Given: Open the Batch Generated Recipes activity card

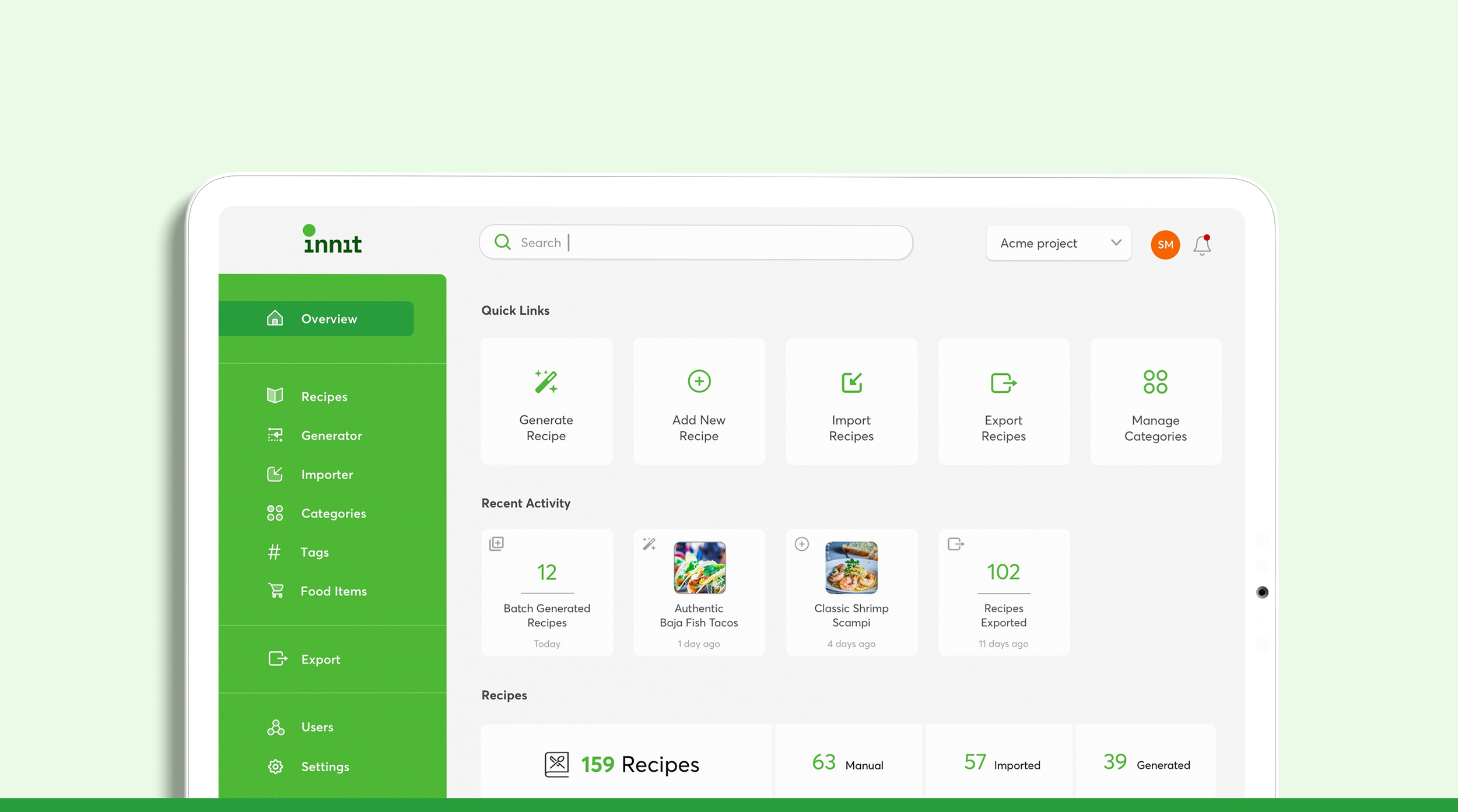Looking at the screenshot, I should coord(546,592).
